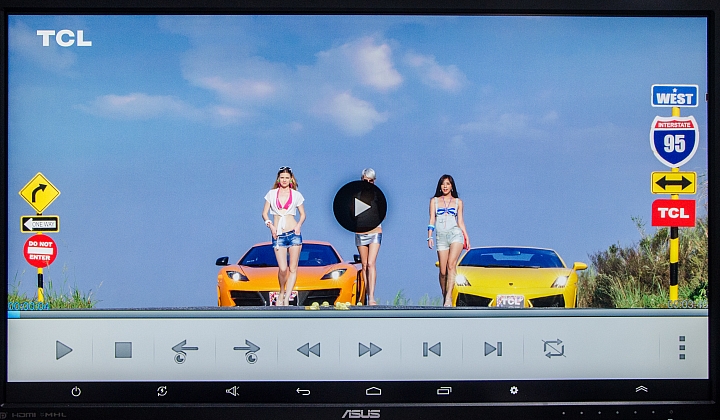This screenshot has height=420, width=720.
Task: Tap the power icon in the navigation bar
Action: (x=76, y=392)
